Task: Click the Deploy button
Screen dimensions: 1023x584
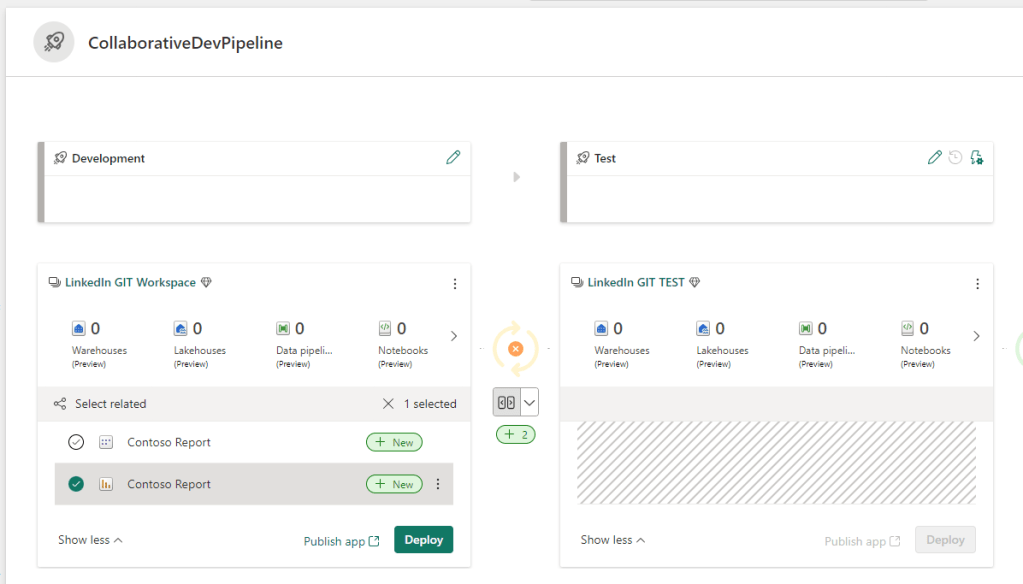Action: pos(423,538)
